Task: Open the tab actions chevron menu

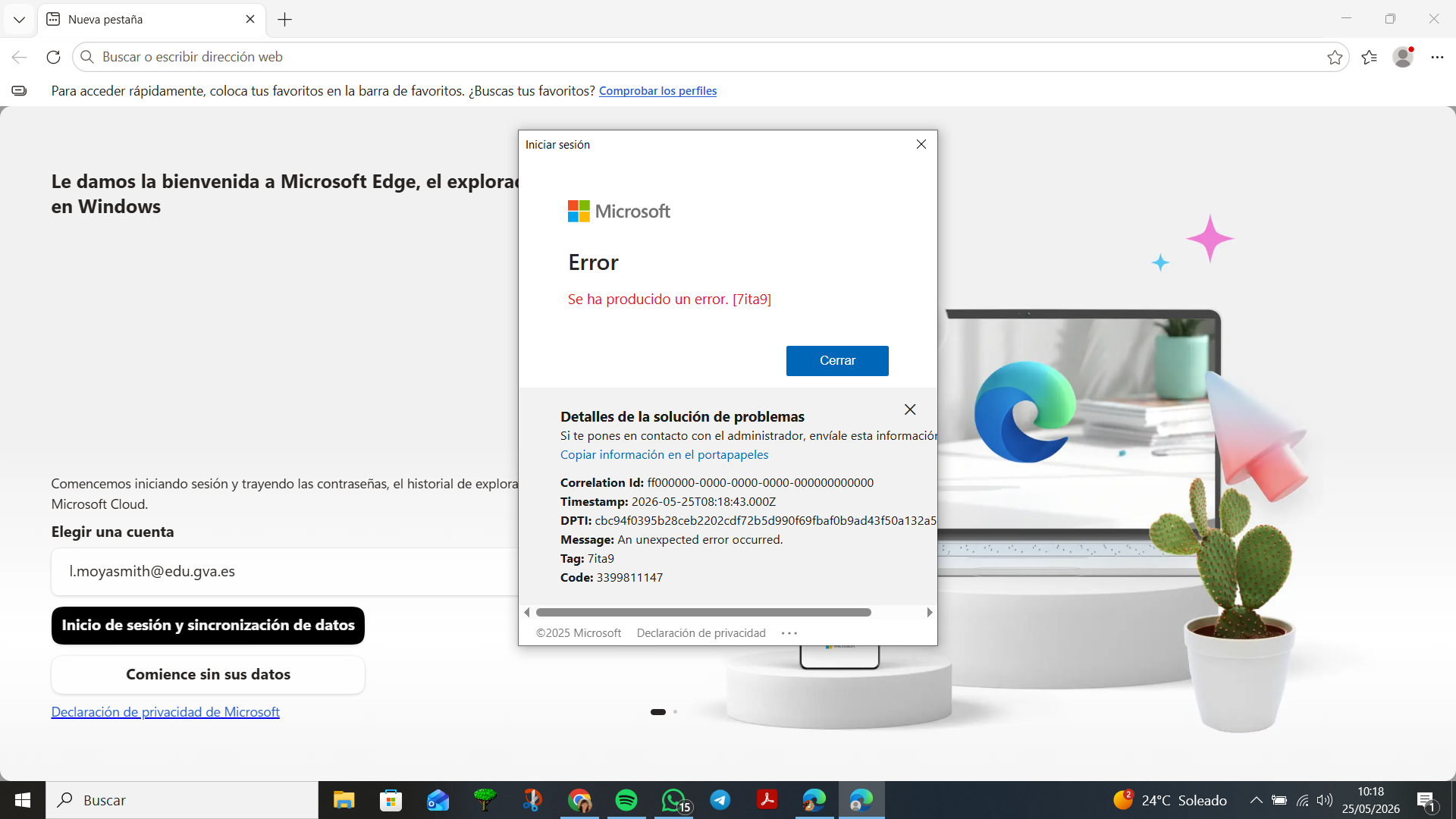Action: coord(19,20)
